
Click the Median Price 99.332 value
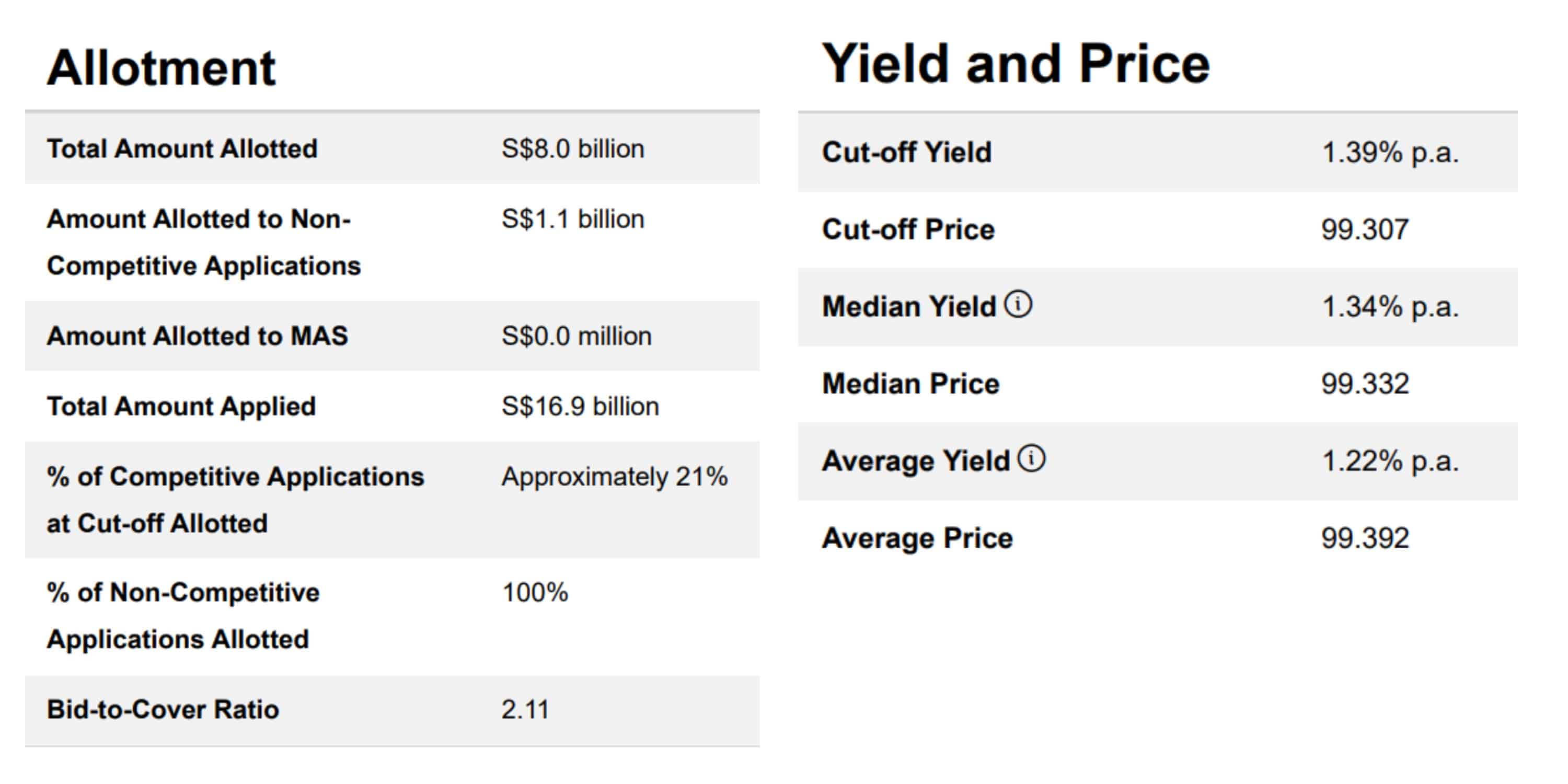(1365, 384)
